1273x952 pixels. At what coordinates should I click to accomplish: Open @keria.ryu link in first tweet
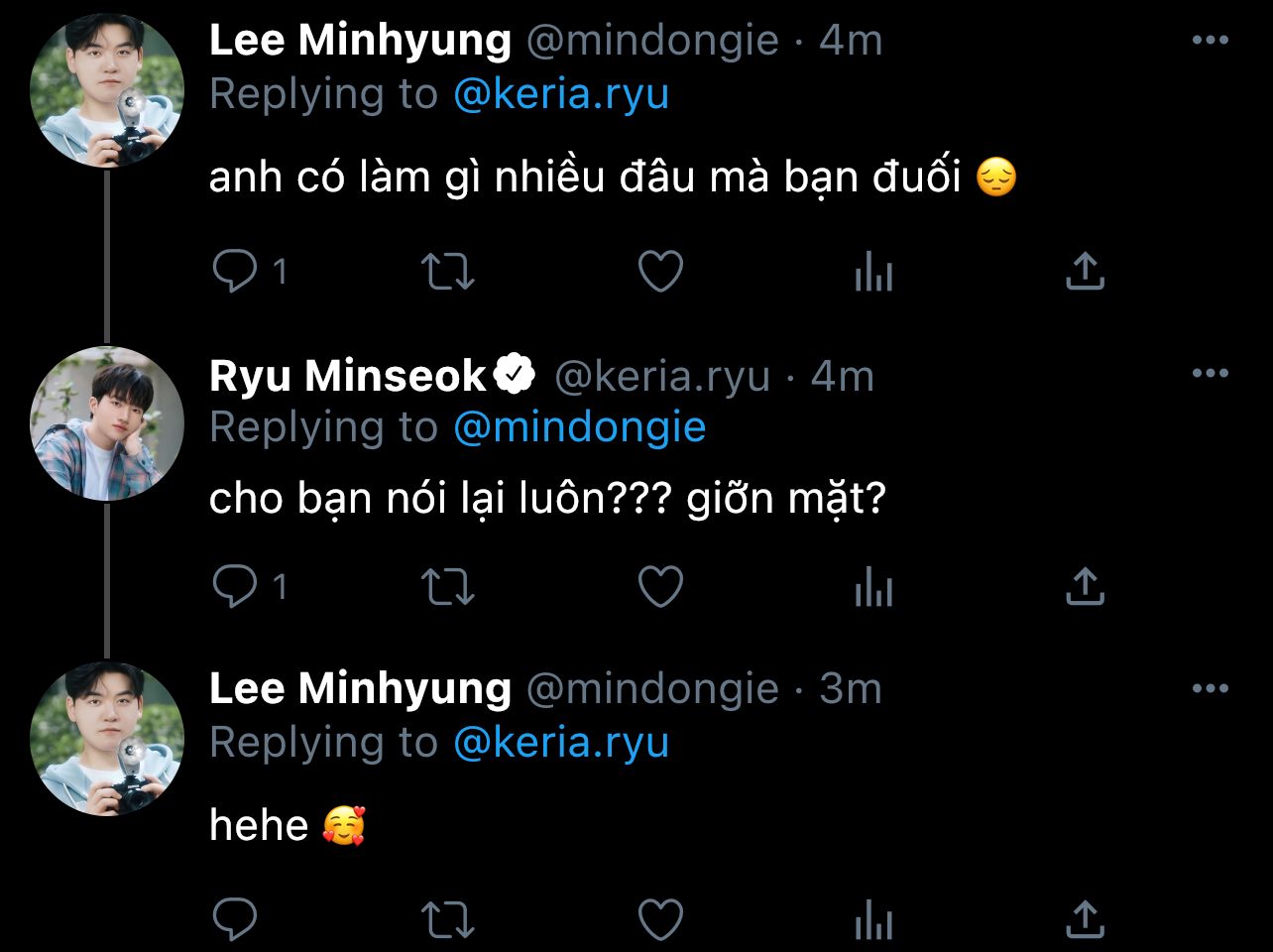tap(561, 95)
